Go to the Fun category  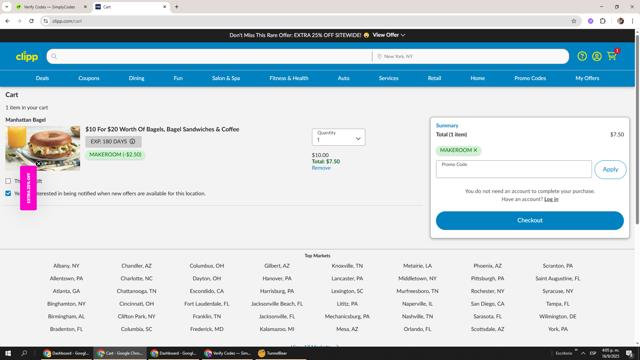tap(178, 78)
